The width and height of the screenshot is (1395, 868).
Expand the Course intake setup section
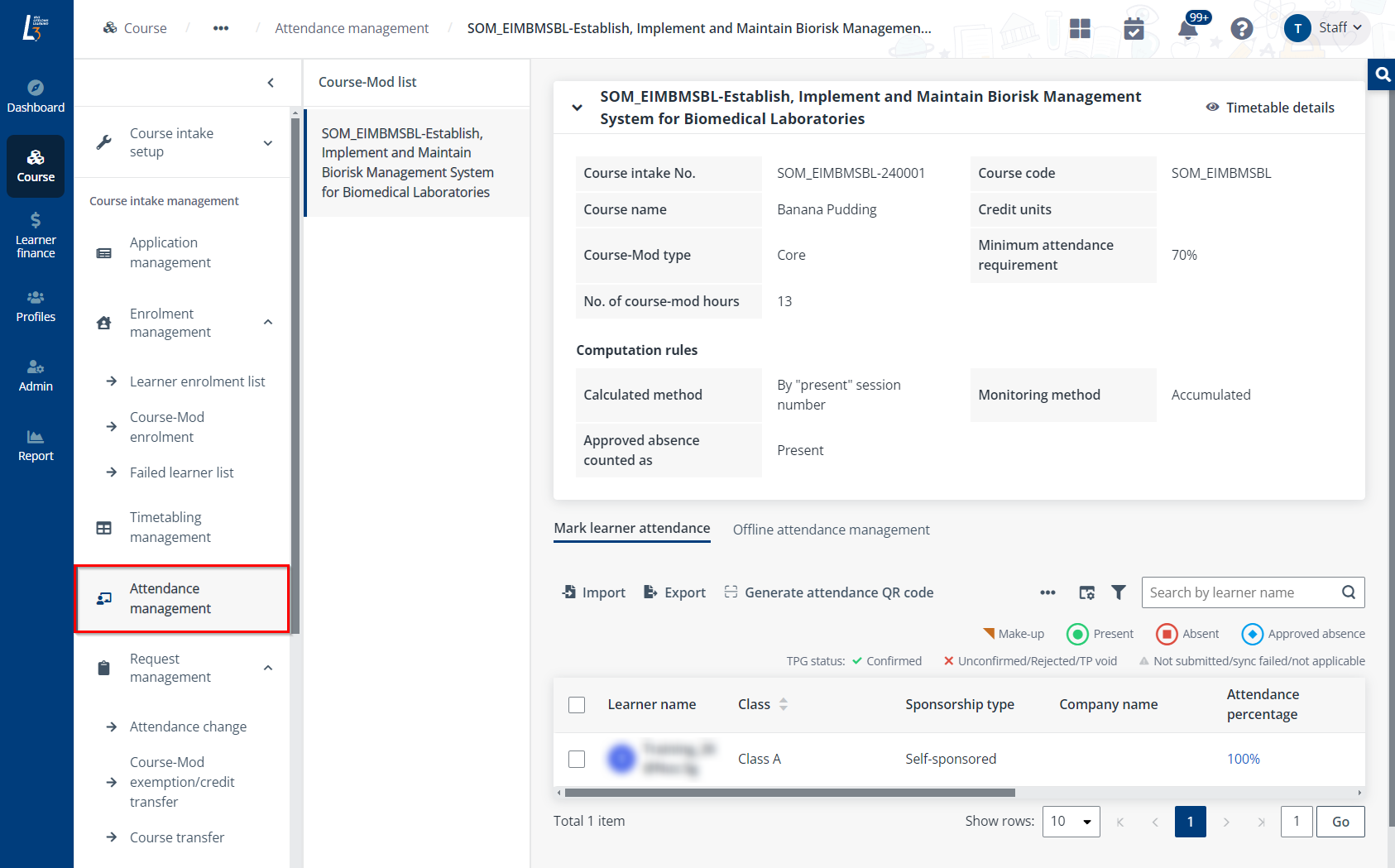(x=184, y=142)
